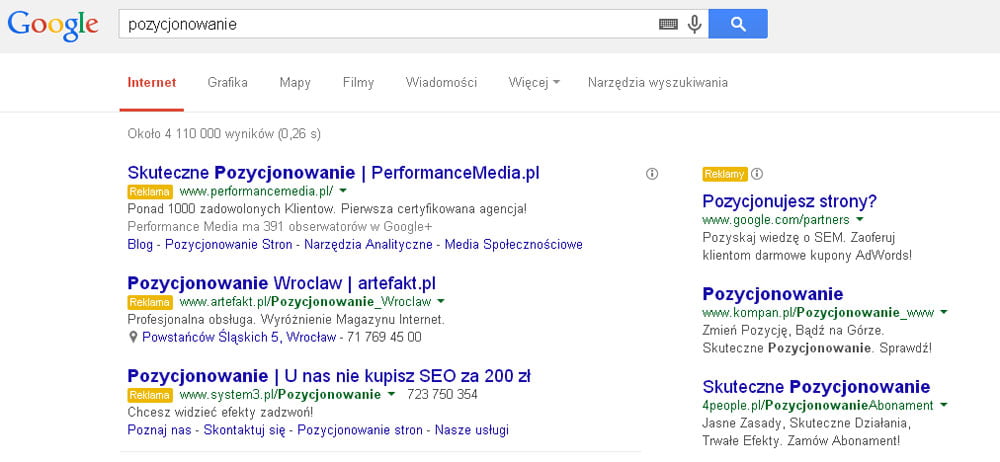The image size is (1000, 462).
Task: Click Reklama badge of artefakt.pl ad
Action: coord(150,302)
